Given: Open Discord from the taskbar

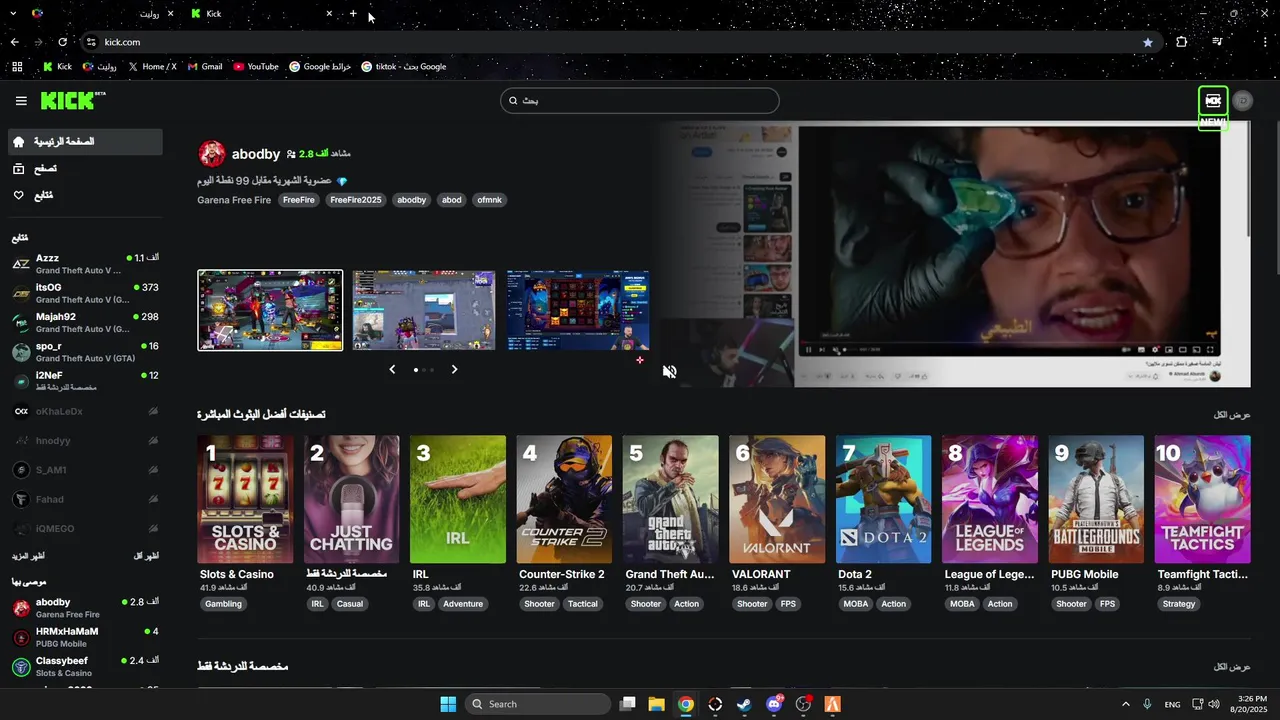Looking at the screenshot, I should (x=774, y=704).
